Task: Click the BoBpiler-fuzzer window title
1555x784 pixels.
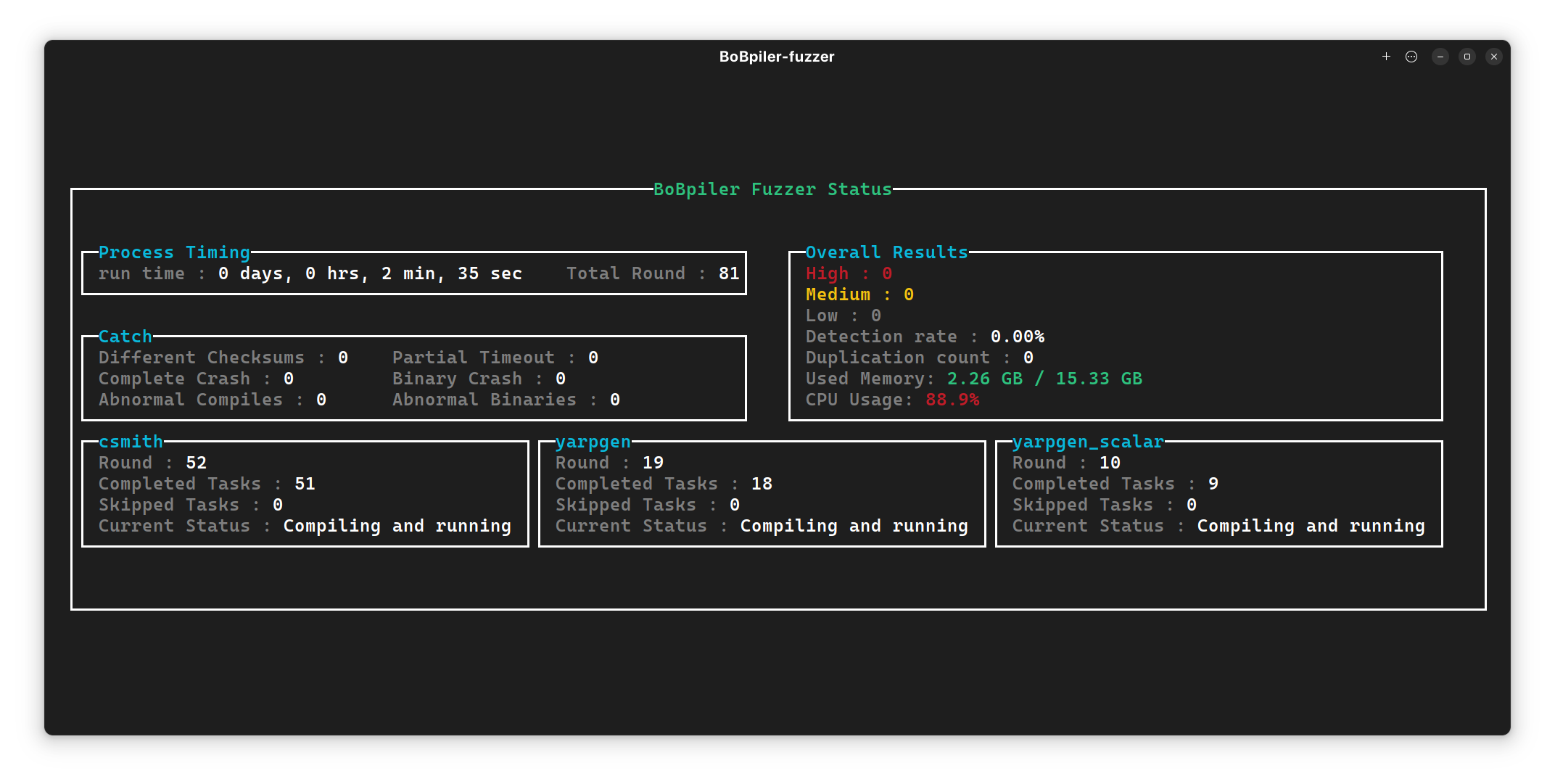Action: point(776,57)
